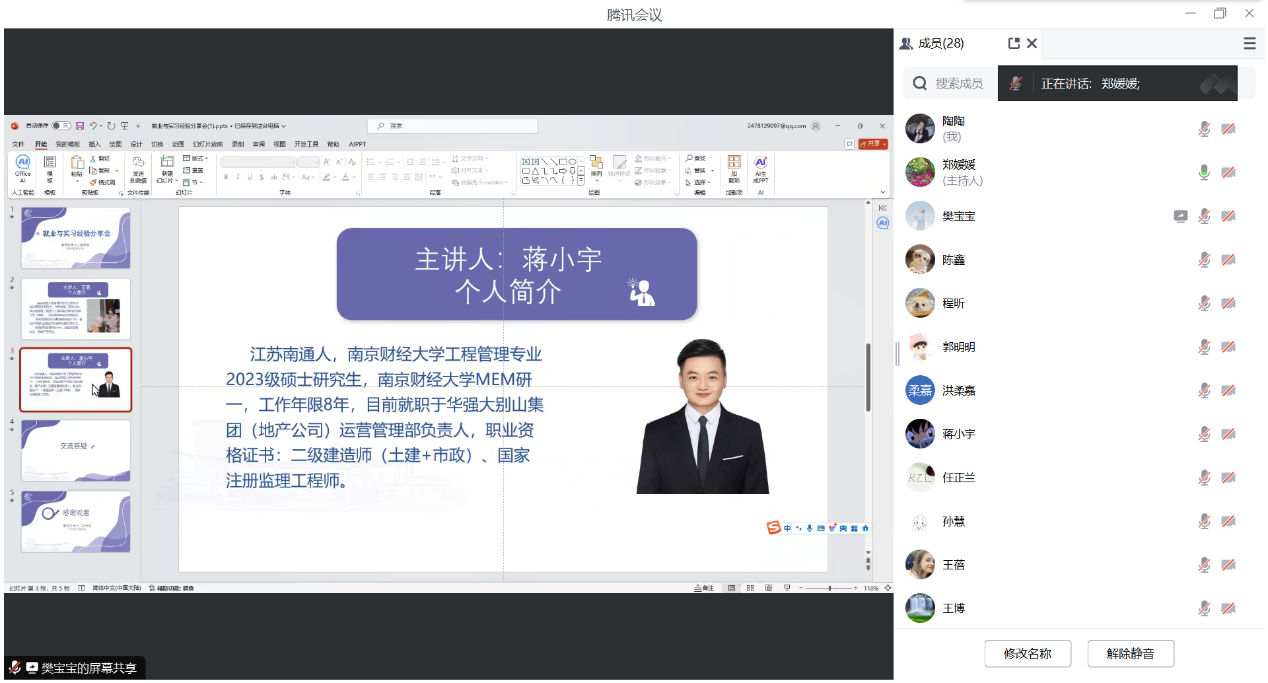Open the undo history dropdown arrow

(x=103, y=126)
